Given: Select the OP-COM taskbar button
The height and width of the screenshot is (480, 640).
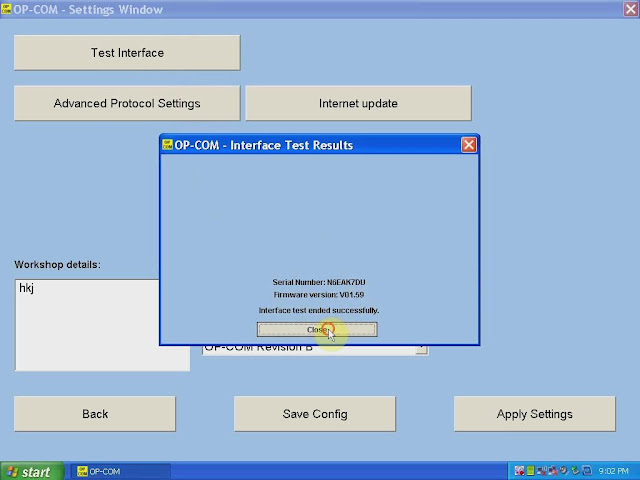Looking at the screenshot, I should pos(120,471).
